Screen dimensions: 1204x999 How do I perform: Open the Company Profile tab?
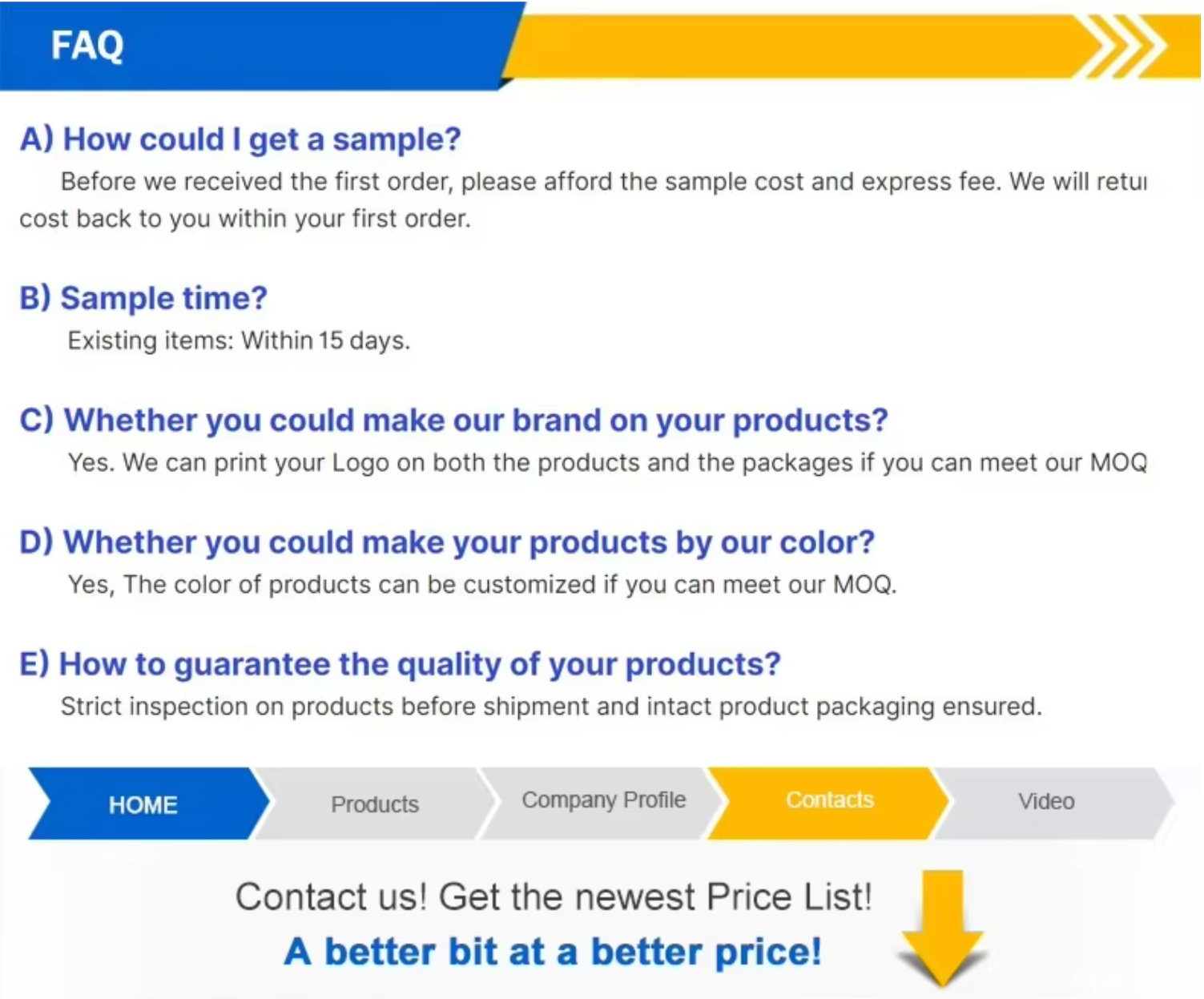pyautogui.click(x=604, y=800)
